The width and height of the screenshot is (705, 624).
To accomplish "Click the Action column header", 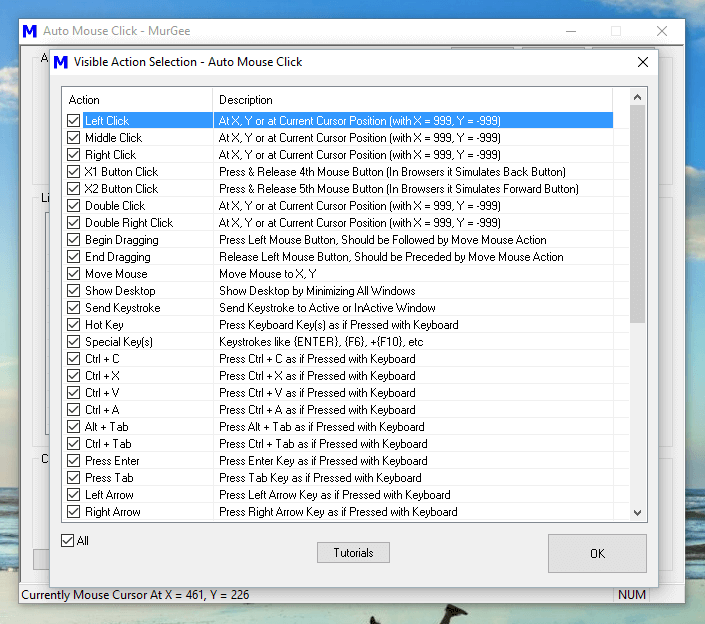I will click(x=137, y=100).
